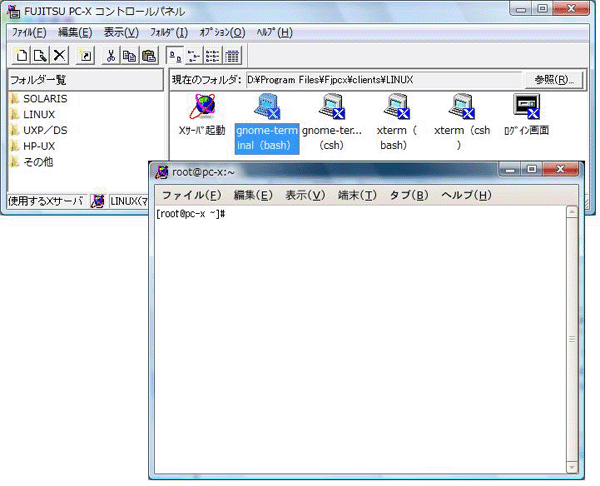
Task: Click the Properties toolbar icon with magnifier
Action: click(40, 56)
